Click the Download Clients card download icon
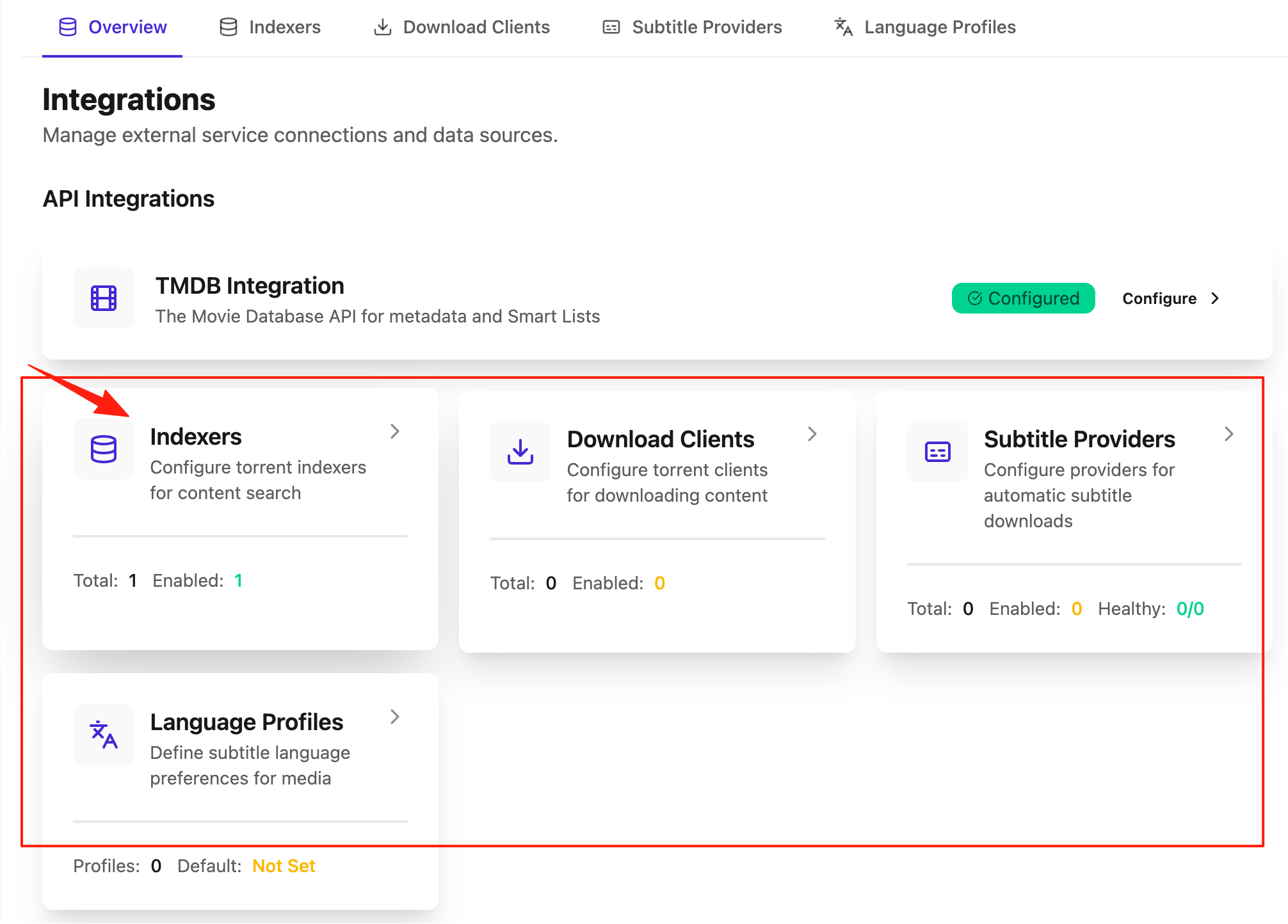1288x924 pixels. pyautogui.click(x=520, y=452)
